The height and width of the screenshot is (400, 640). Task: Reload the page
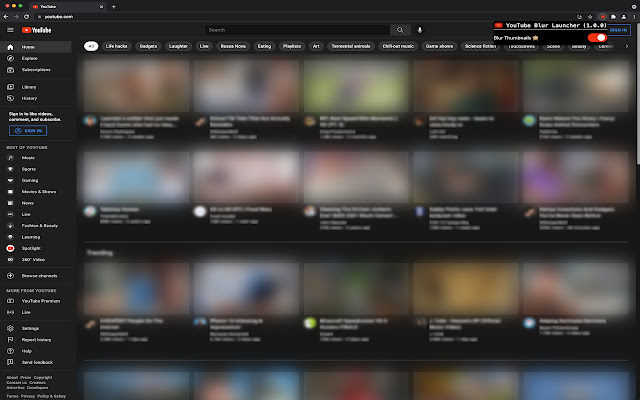[x=27, y=17]
